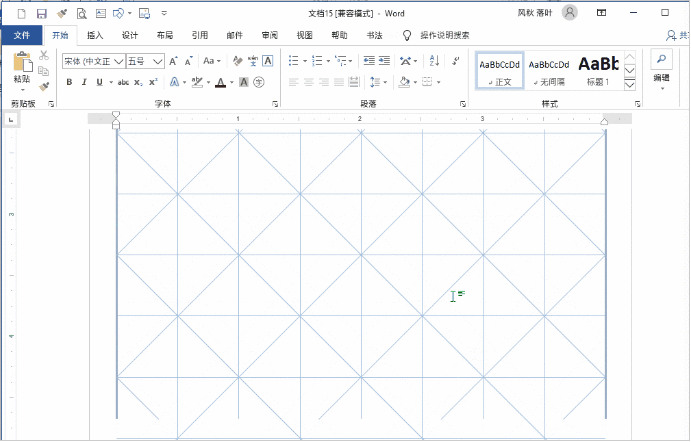The height and width of the screenshot is (442, 691).
Task: Click the 操作说明搜索 (Tell me) search field
Action: (x=445, y=35)
